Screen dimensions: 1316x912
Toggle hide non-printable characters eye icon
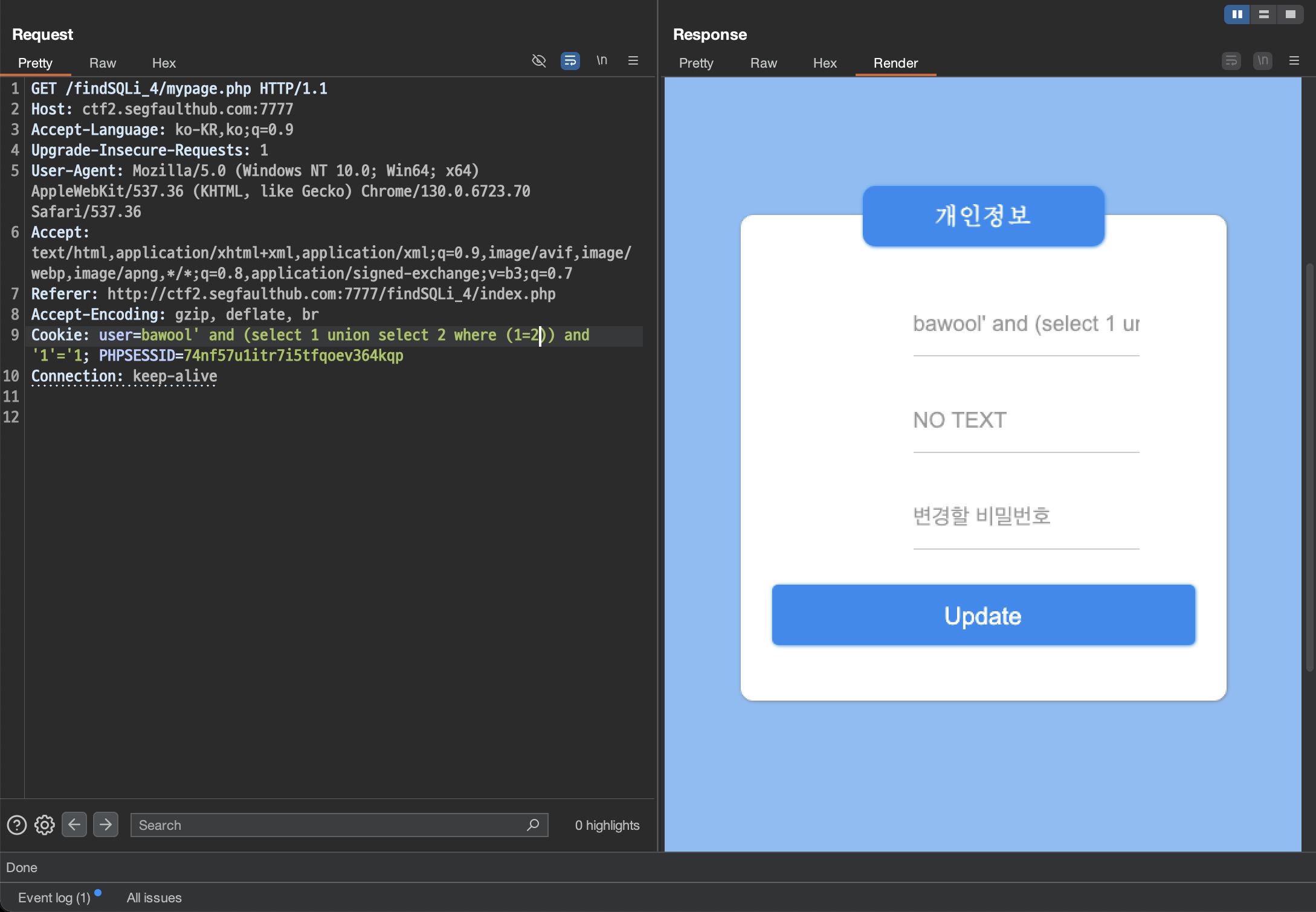(538, 60)
